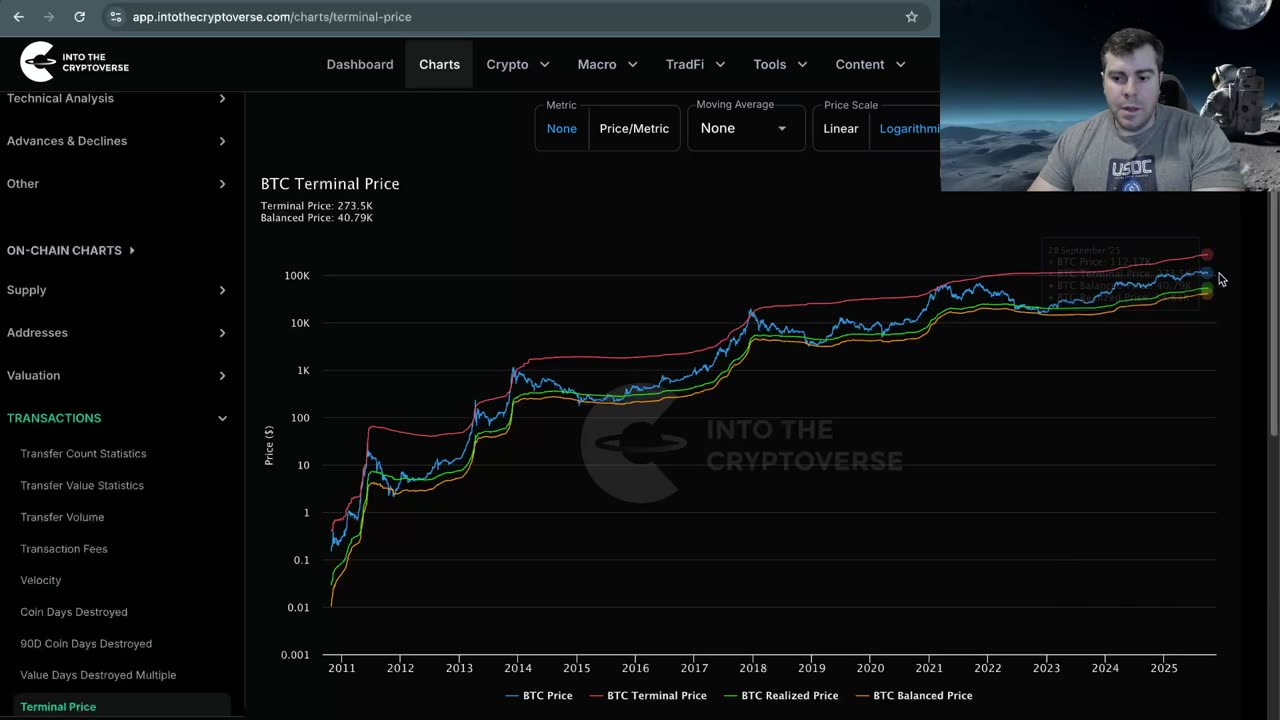Expand the Advances & Declines section
The width and height of the screenshot is (1280, 720).
click(117, 141)
